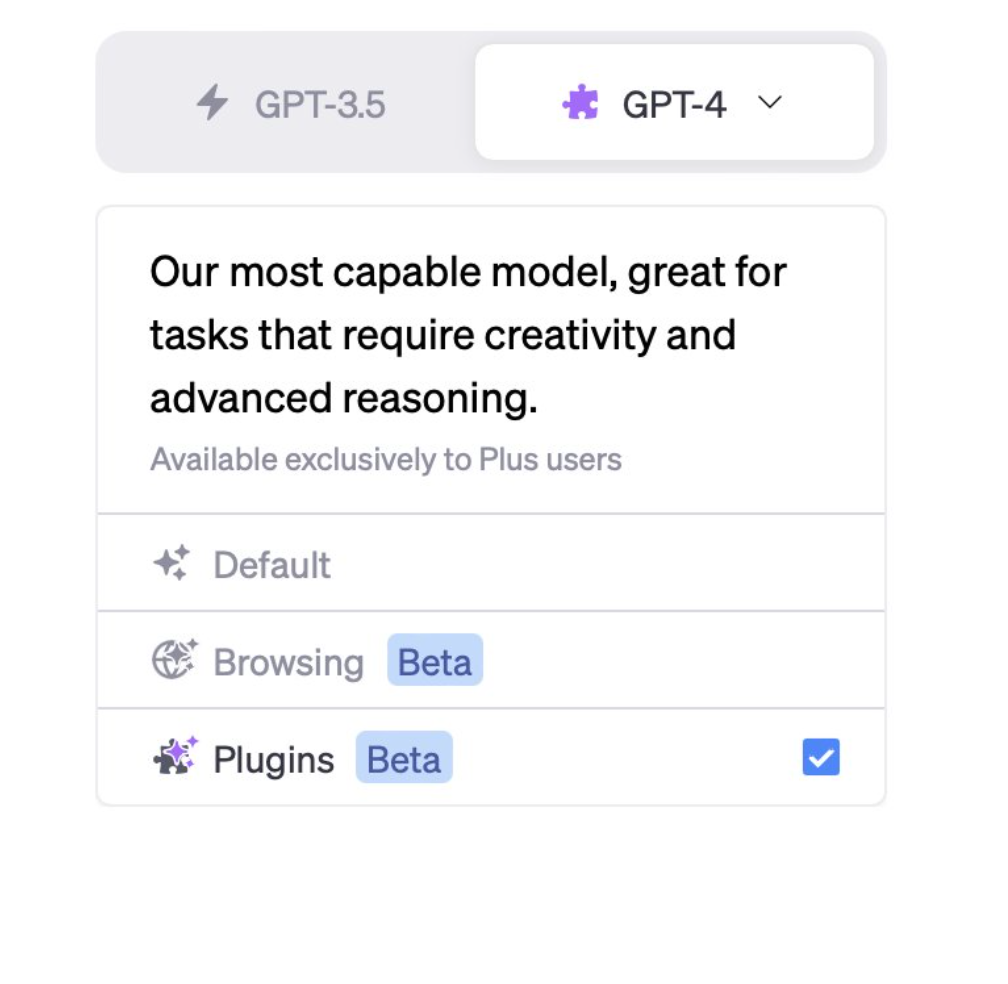
Task: Expand the GPT-4 chevron dropdown arrow
Action: (769, 102)
